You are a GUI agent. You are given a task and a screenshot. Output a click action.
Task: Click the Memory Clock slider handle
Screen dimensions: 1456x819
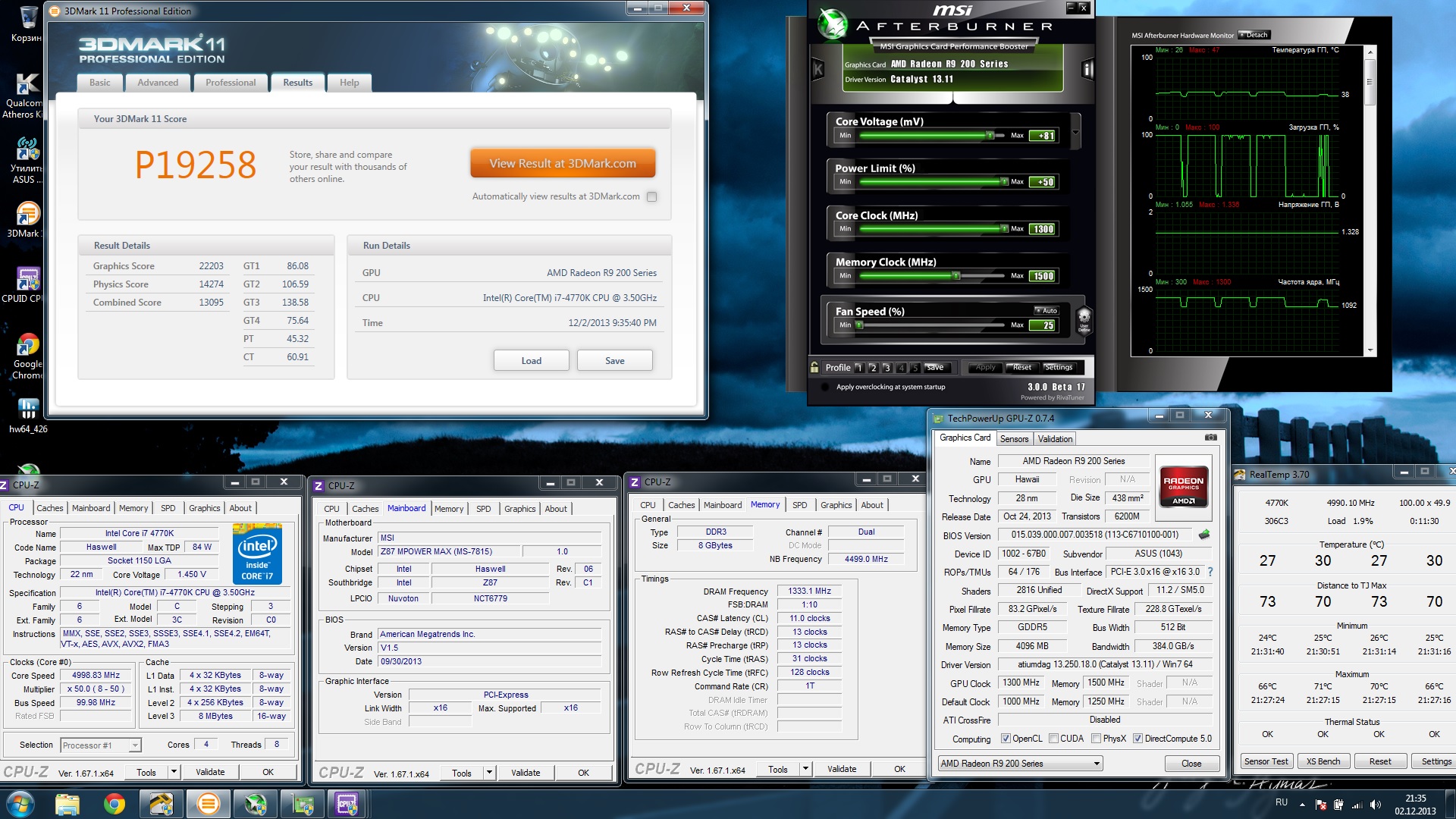[x=956, y=276]
